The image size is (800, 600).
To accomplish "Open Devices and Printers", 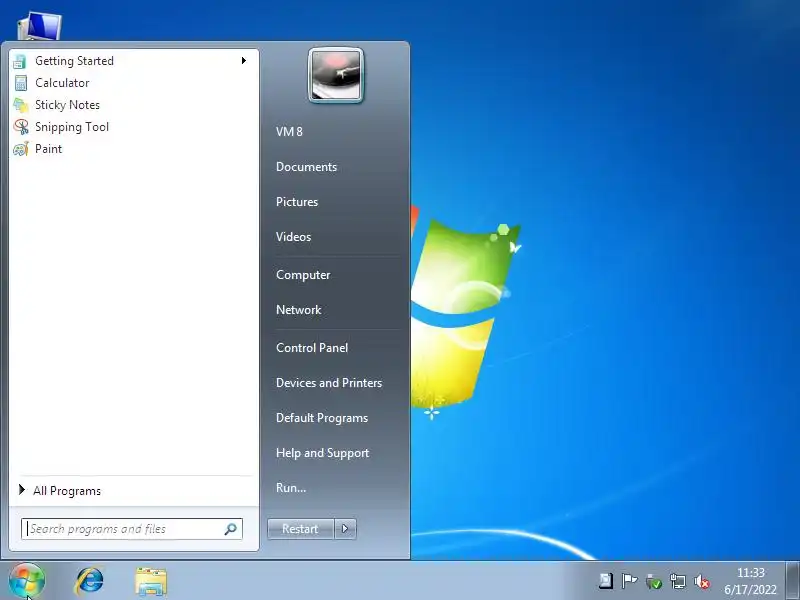I will 329,383.
